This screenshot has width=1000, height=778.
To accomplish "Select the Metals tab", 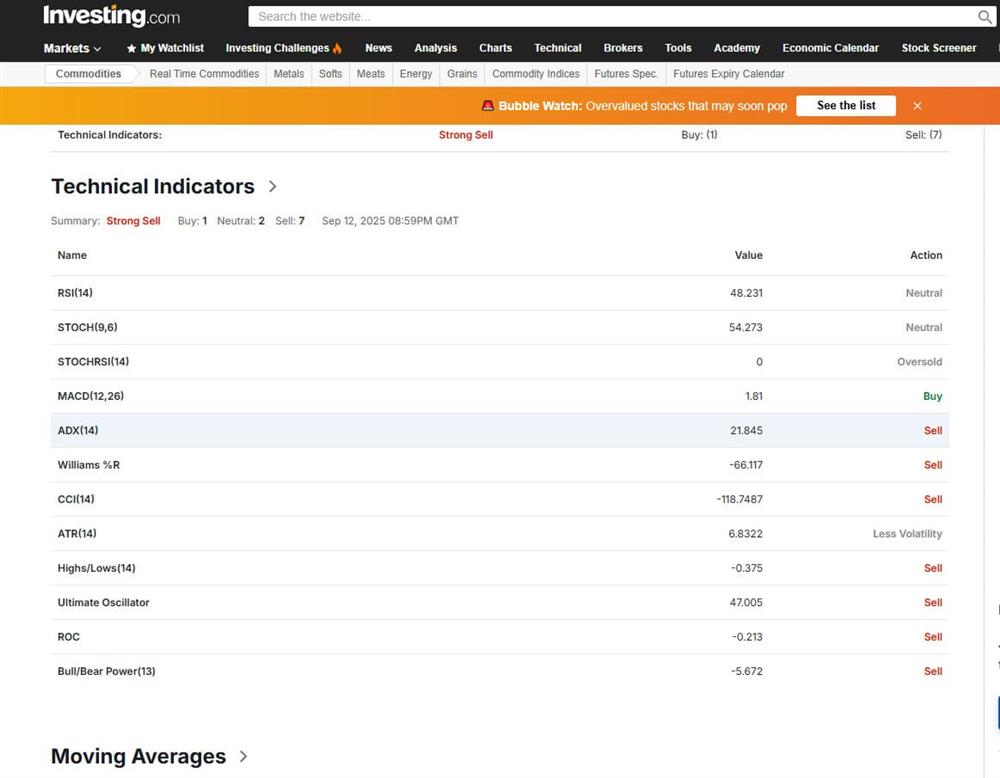I will pos(289,74).
